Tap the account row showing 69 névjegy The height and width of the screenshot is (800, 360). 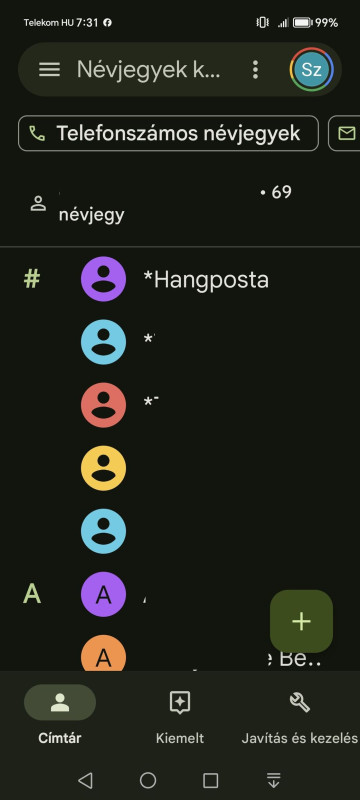click(180, 204)
